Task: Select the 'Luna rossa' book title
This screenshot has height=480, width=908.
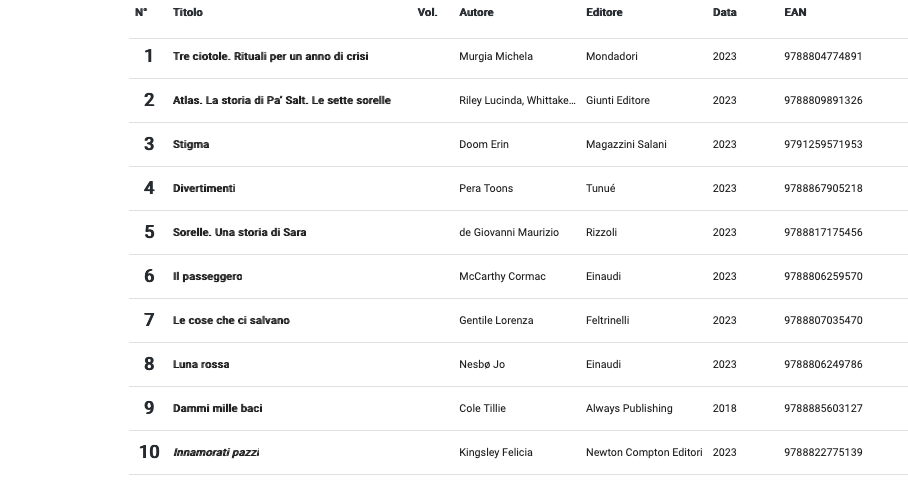Action: 201,365
